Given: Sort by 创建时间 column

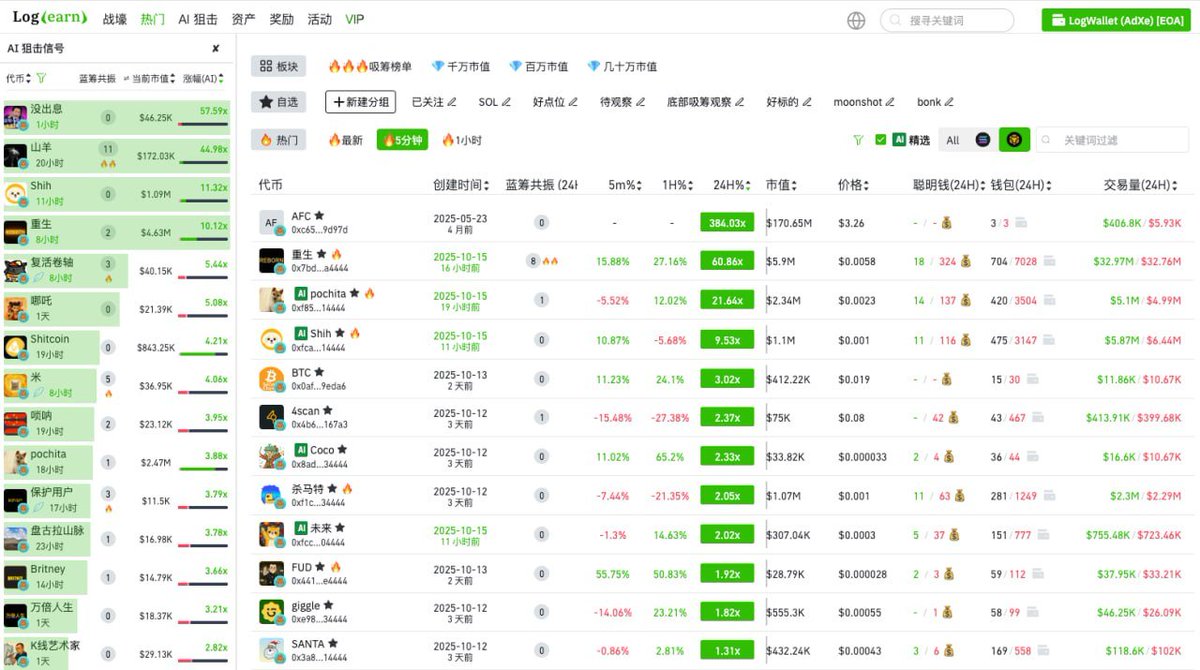Looking at the screenshot, I should (x=462, y=185).
